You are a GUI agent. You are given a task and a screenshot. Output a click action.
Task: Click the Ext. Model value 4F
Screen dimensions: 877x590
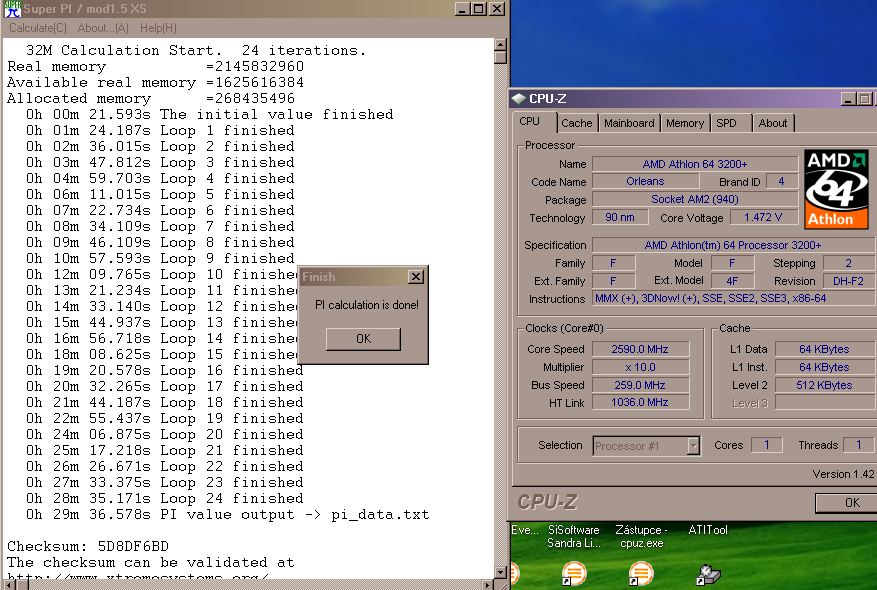[732, 281]
